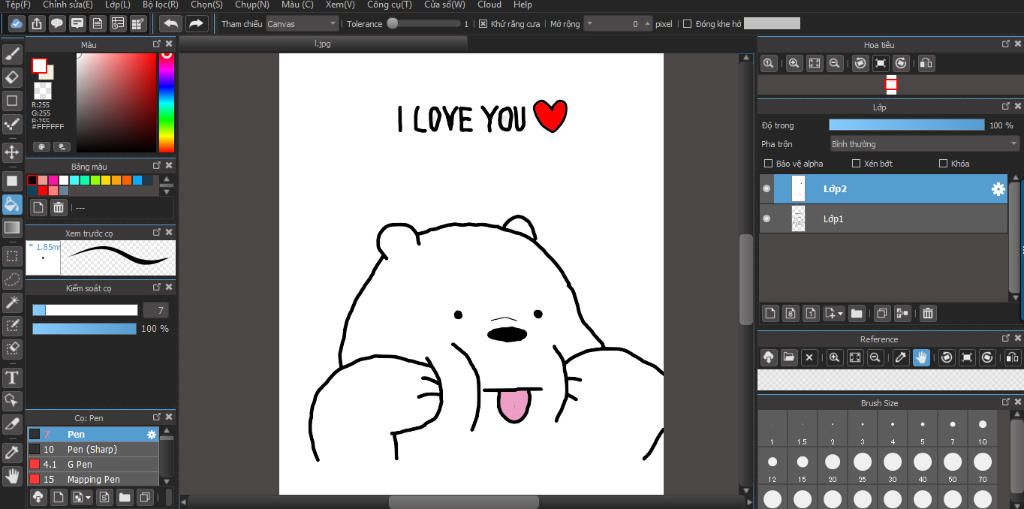
Task: Open the Bộ lọc(R) menu
Action: point(161,5)
